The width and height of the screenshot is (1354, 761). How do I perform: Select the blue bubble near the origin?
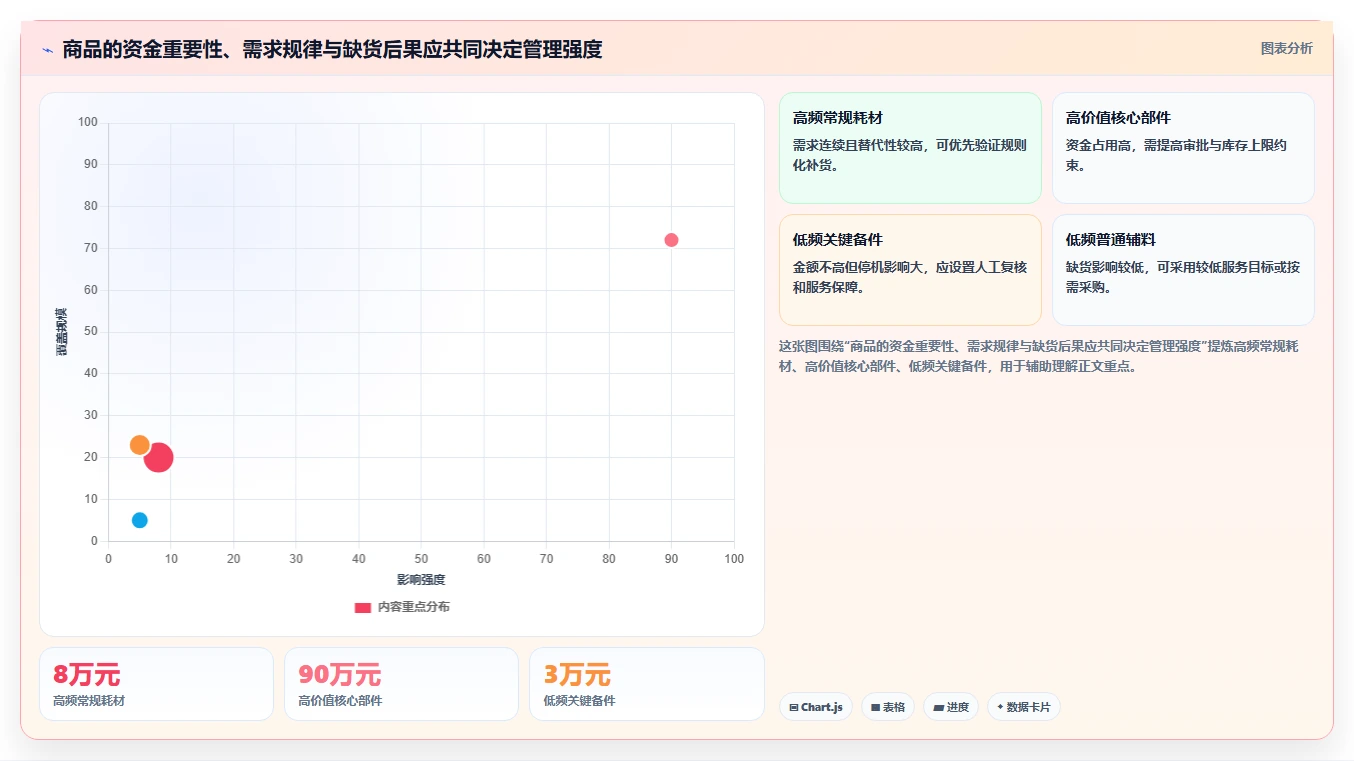pyautogui.click(x=139, y=520)
